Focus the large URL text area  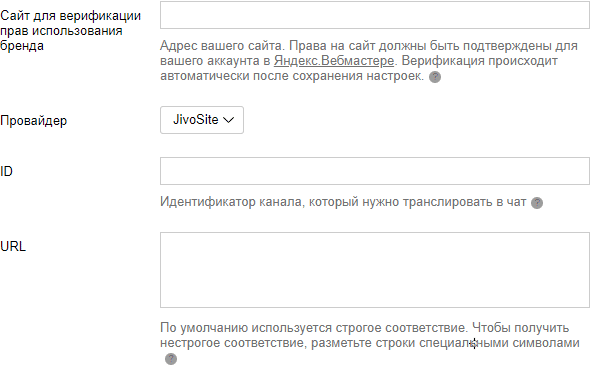[375, 270]
